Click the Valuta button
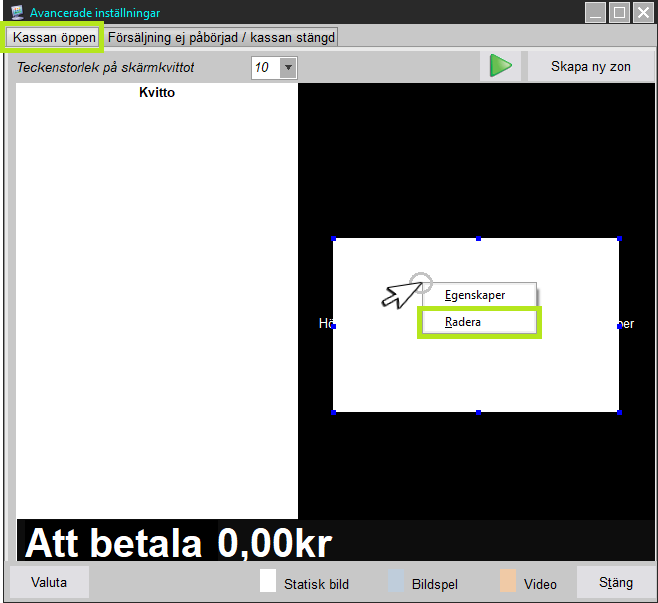 click(49, 582)
